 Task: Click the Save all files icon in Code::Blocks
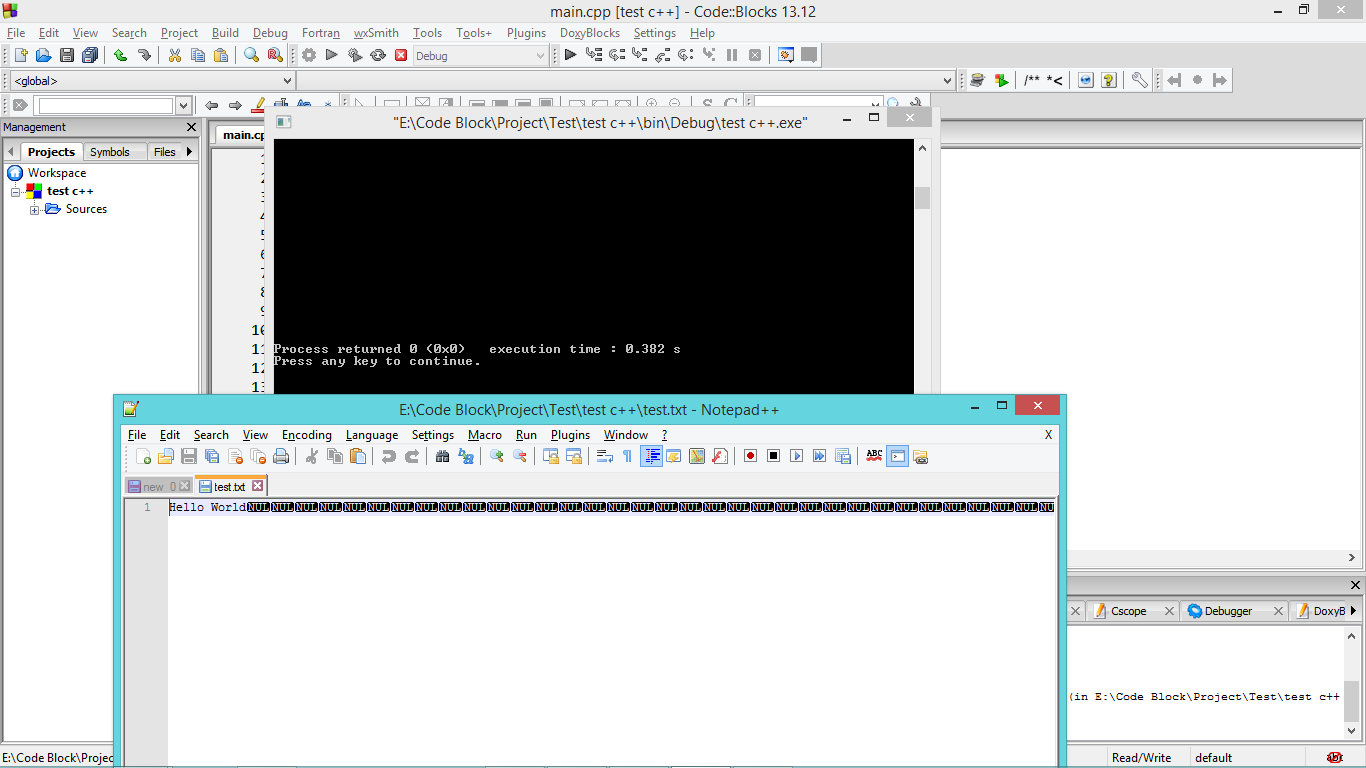90,56
